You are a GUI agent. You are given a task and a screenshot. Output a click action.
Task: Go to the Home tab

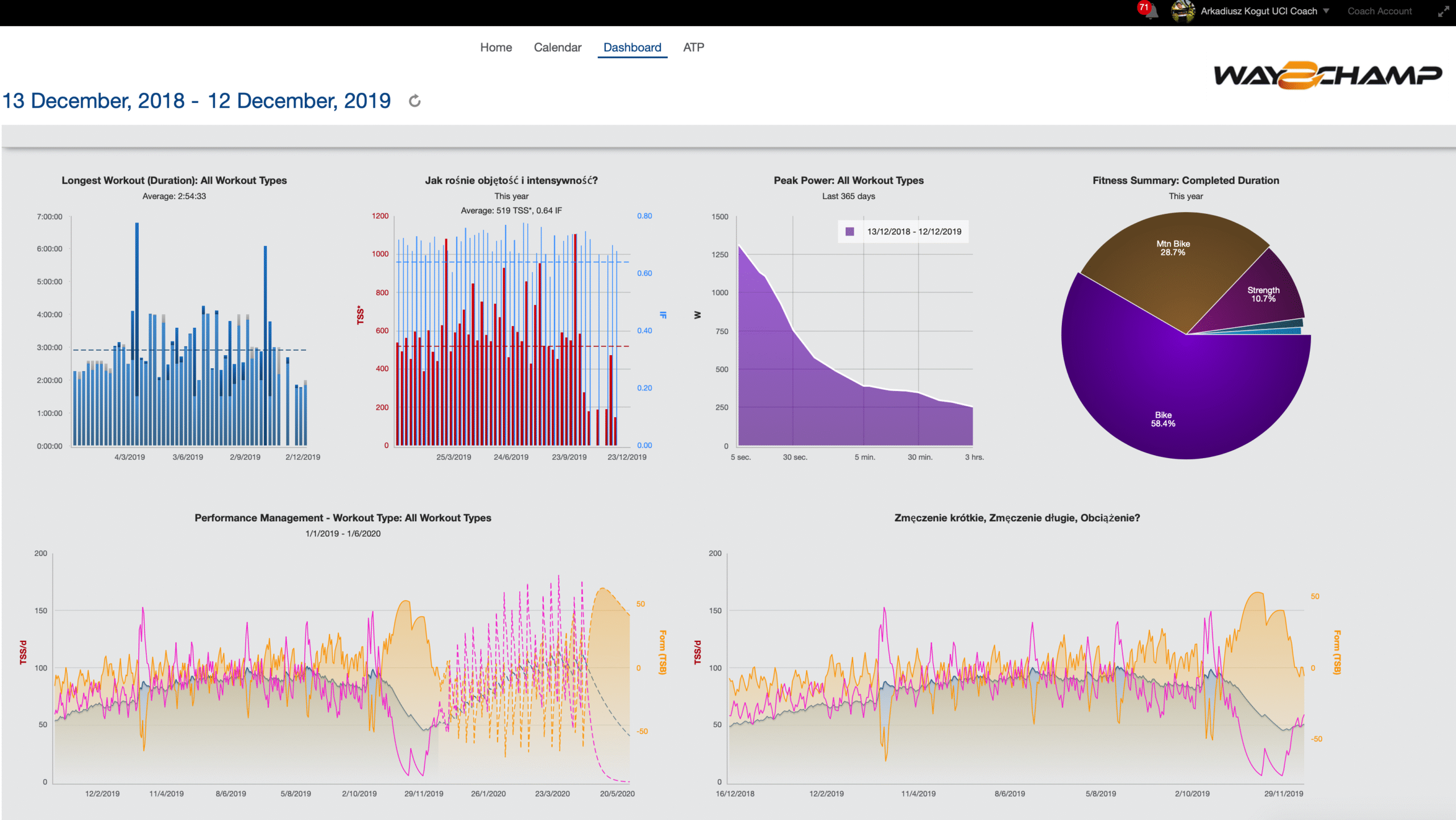tap(495, 47)
